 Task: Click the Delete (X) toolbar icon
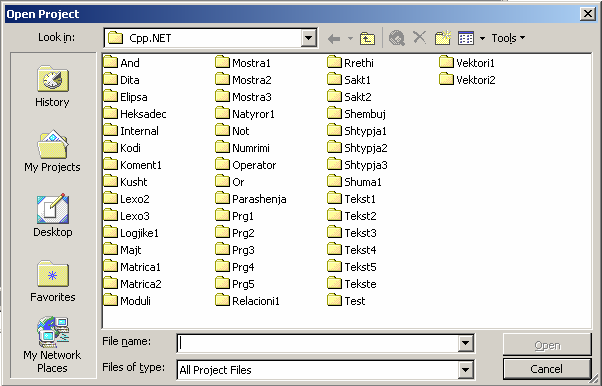420,38
